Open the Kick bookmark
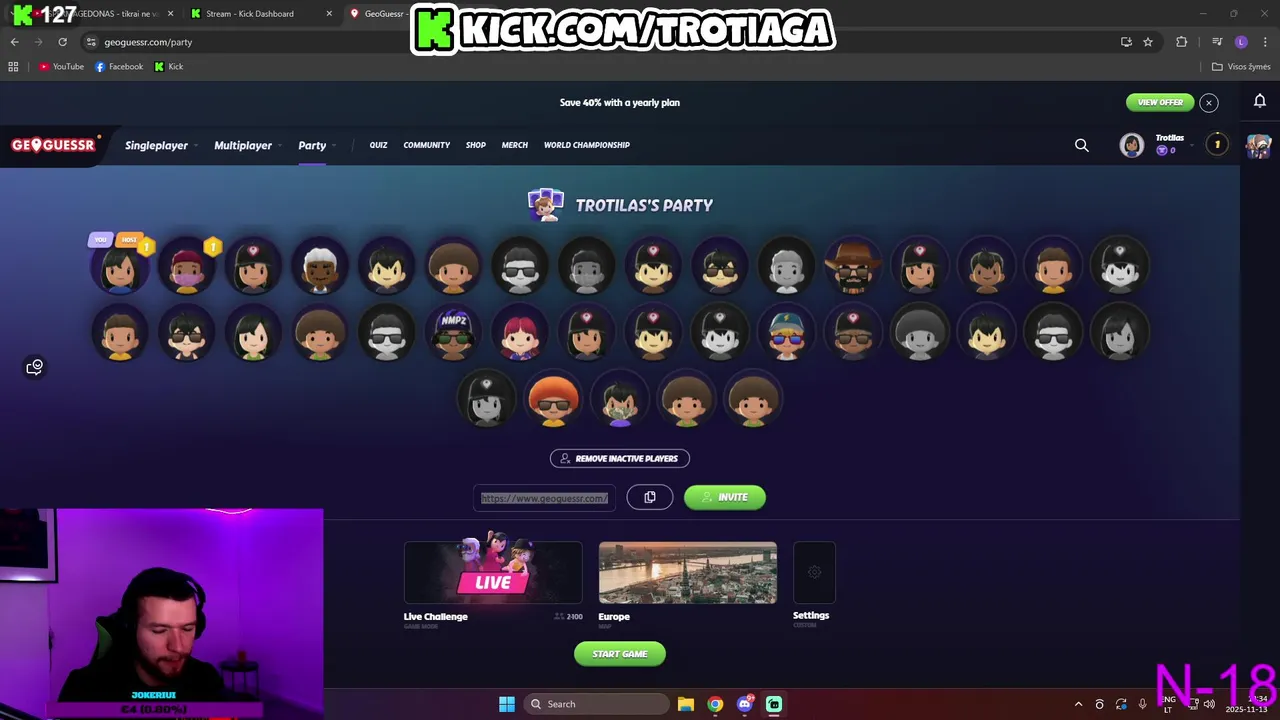The width and height of the screenshot is (1280, 720). point(169,67)
